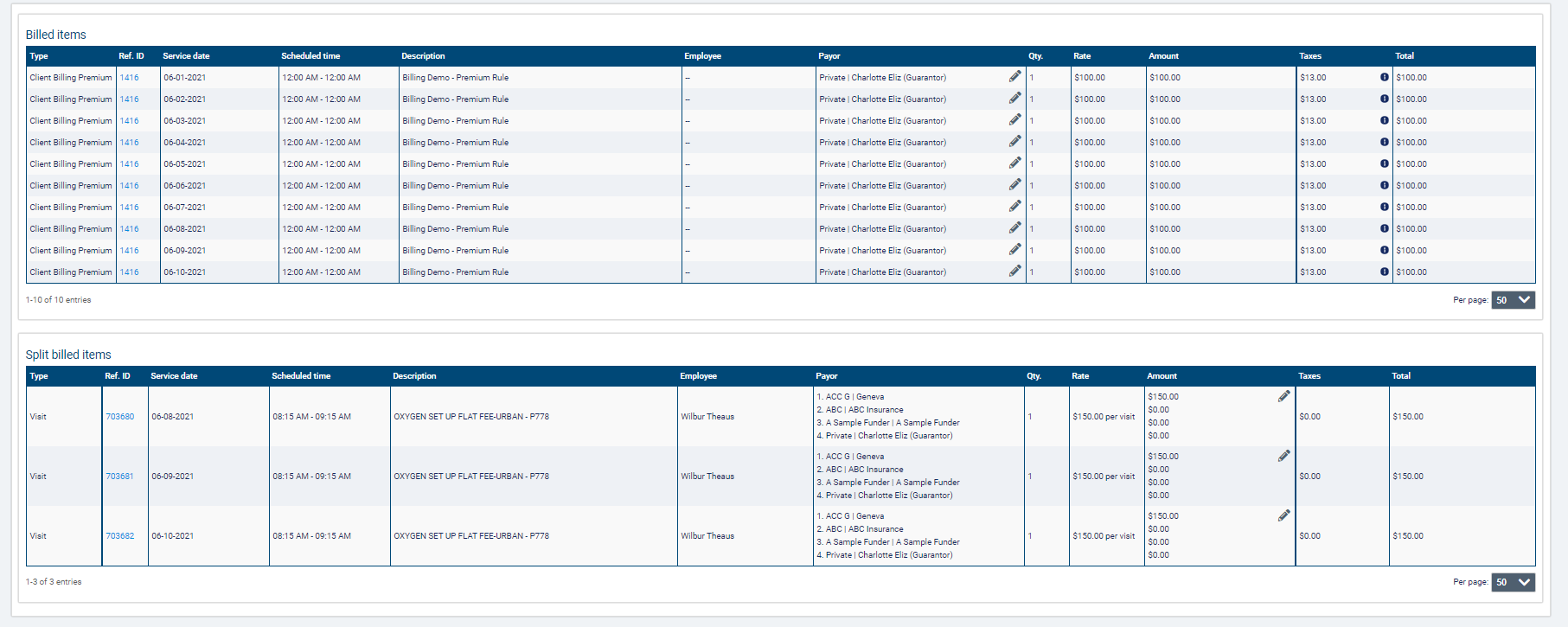This screenshot has height=627, width=1568.
Task: Open visit link 703680
Action: 120,417
